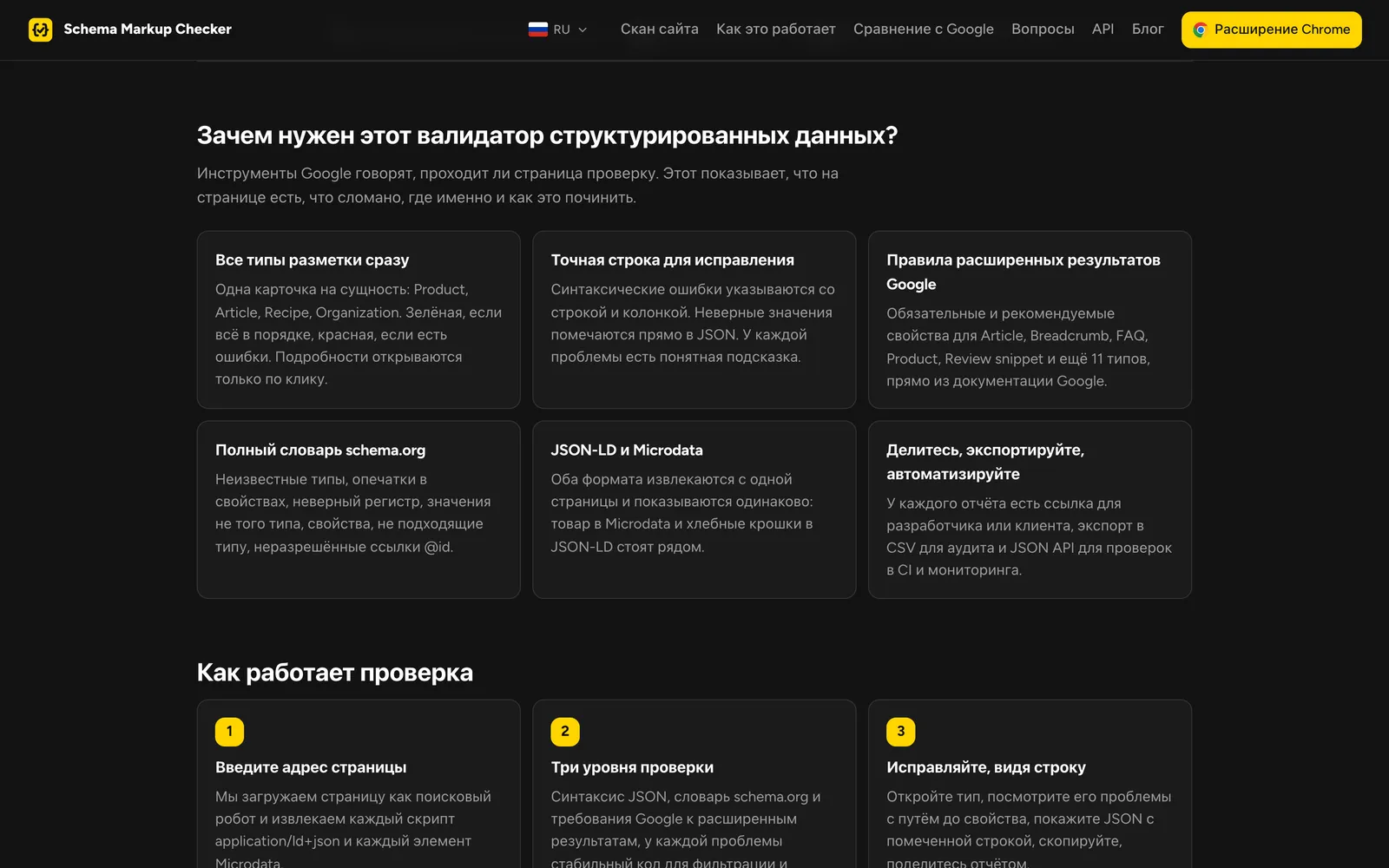Screen dimensions: 1389x868
Task: Open the Вопросы nav link
Action: click(x=1043, y=30)
